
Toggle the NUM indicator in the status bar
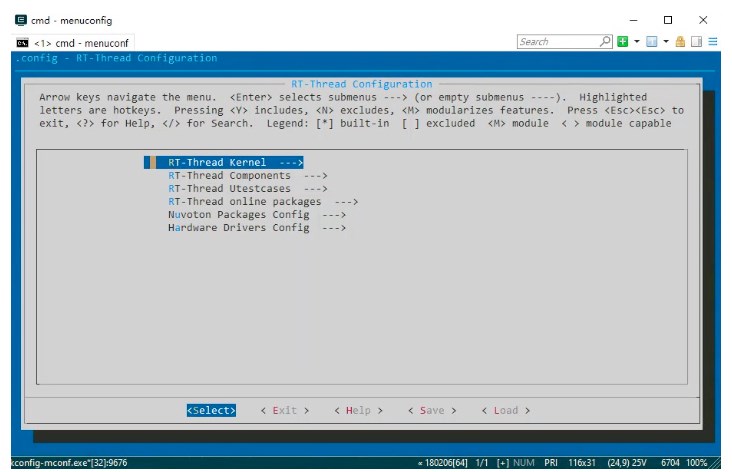coord(523,463)
